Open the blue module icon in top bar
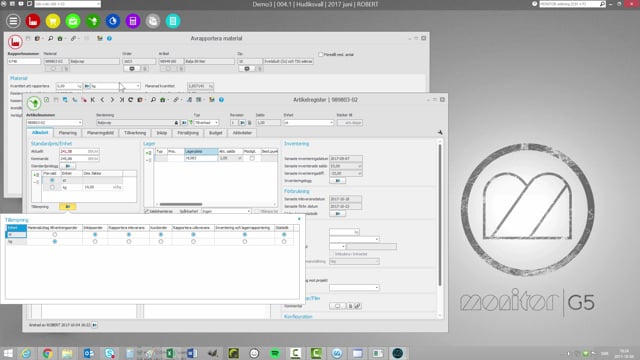The width and height of the screenshot is (640, 360). [113, 21]
